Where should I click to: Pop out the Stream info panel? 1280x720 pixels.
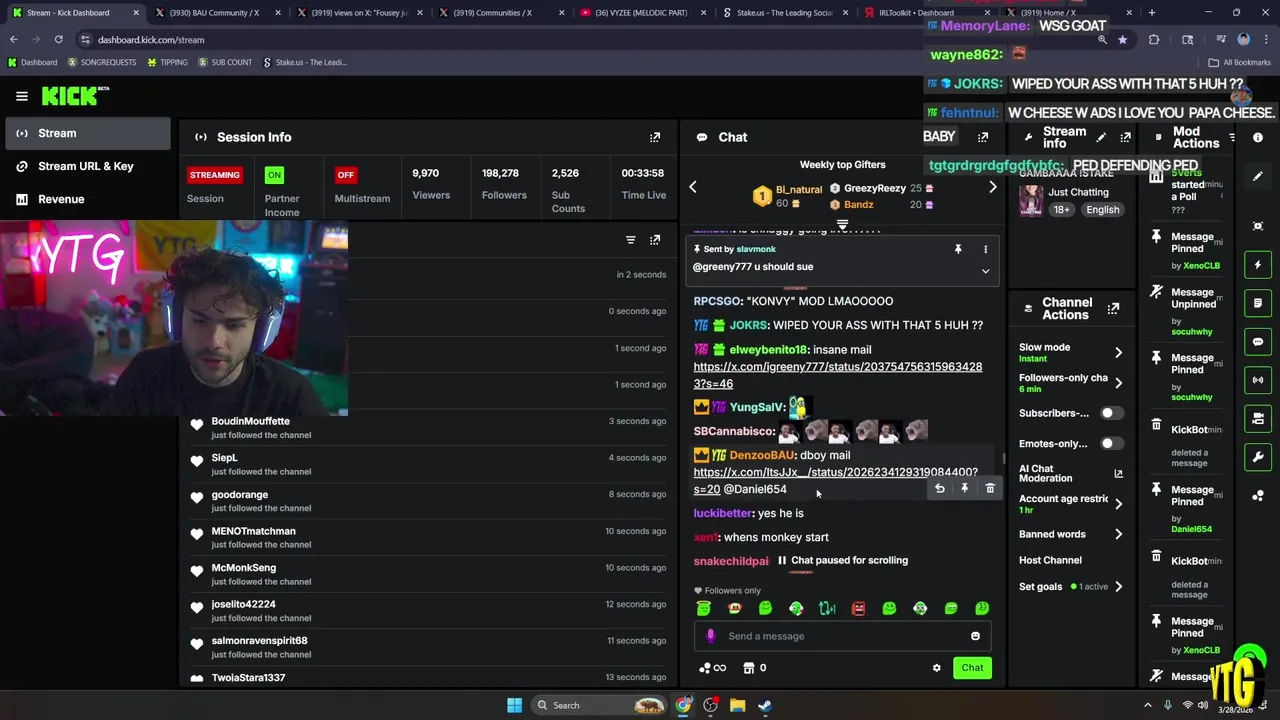1125,137
